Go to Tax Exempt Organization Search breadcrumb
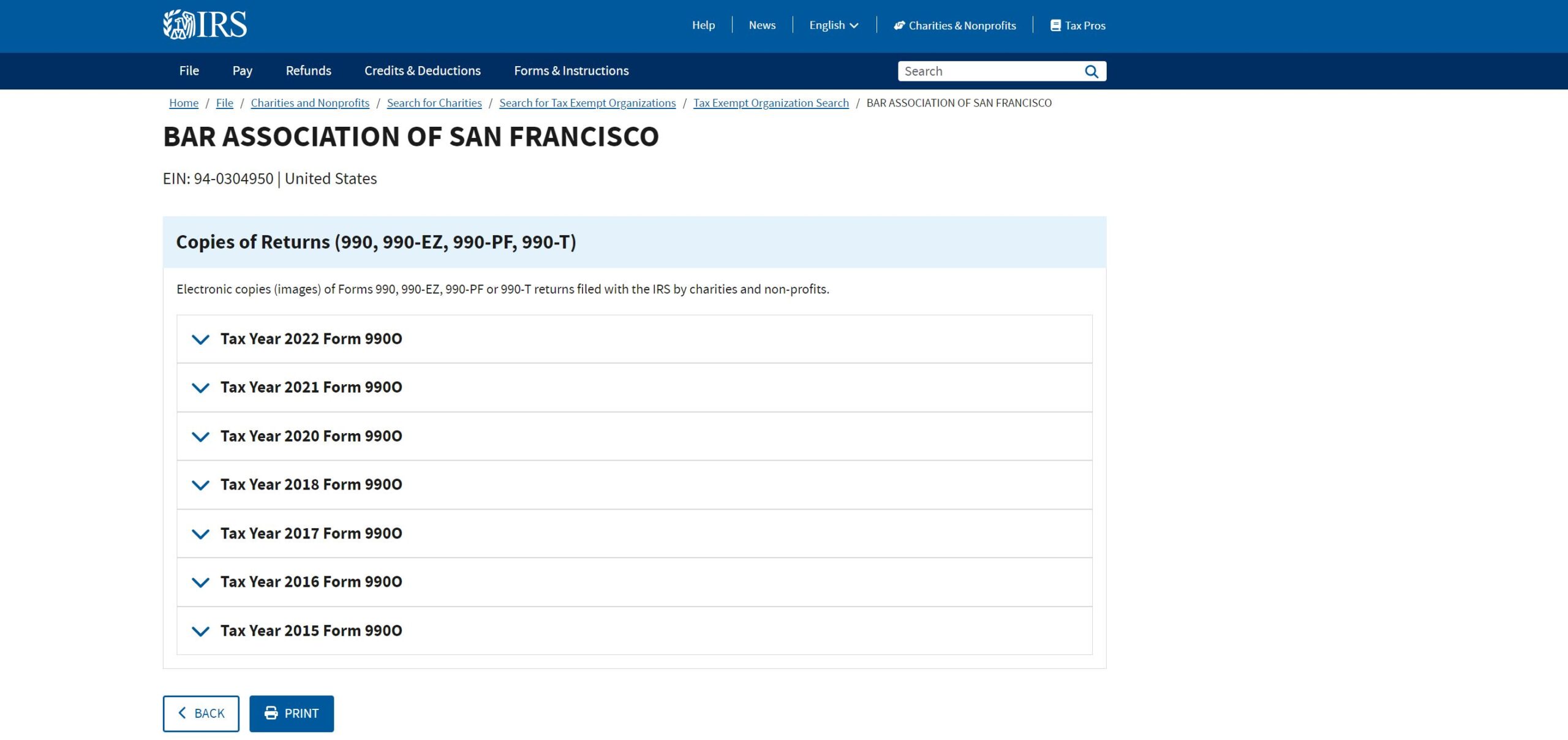 (x=771, y=103)
